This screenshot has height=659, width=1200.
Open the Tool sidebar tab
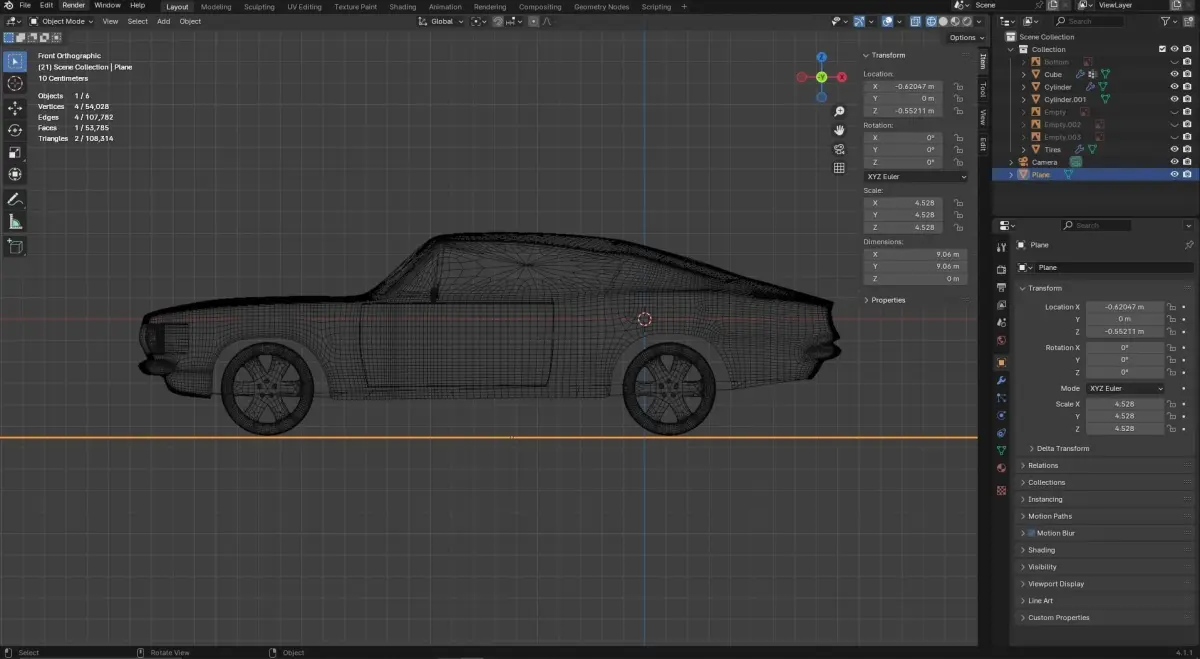tap(983, 90)
